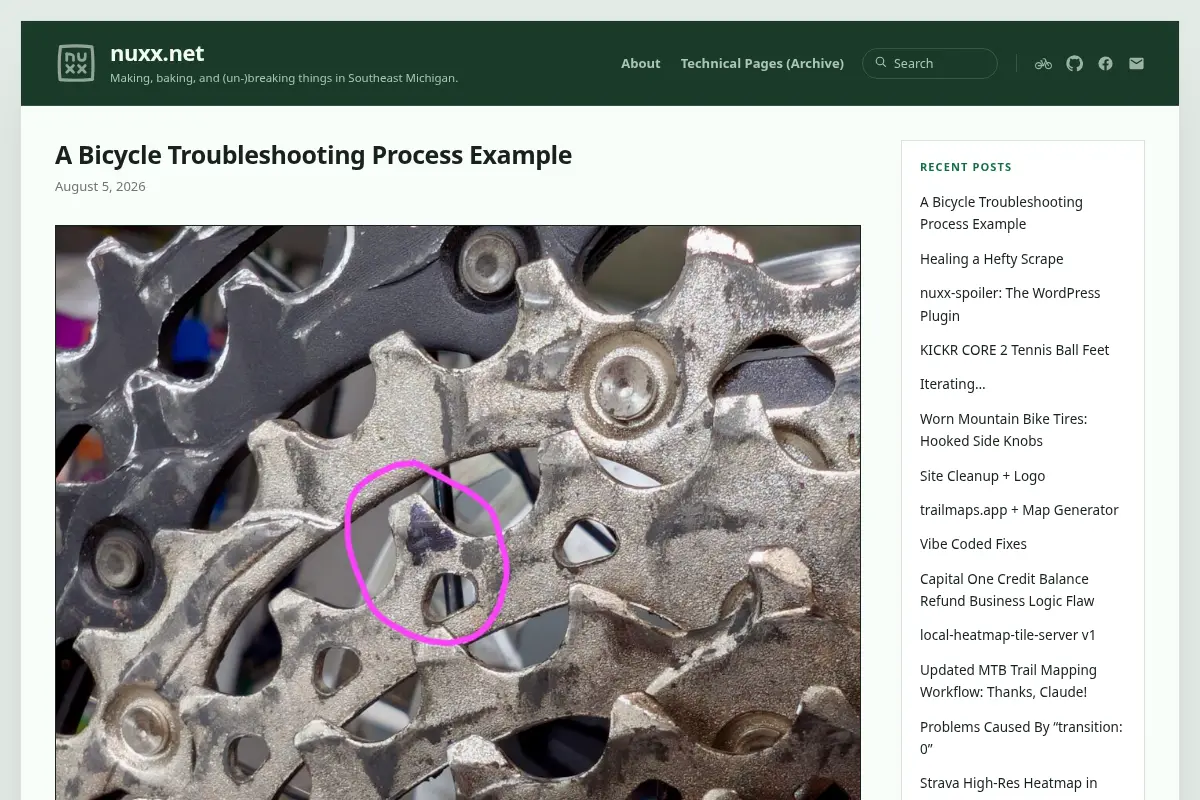This screenshot has width=1200, height=800.
Task: Open Technical Pages (Archive) menu item
Action: (762, 63)
